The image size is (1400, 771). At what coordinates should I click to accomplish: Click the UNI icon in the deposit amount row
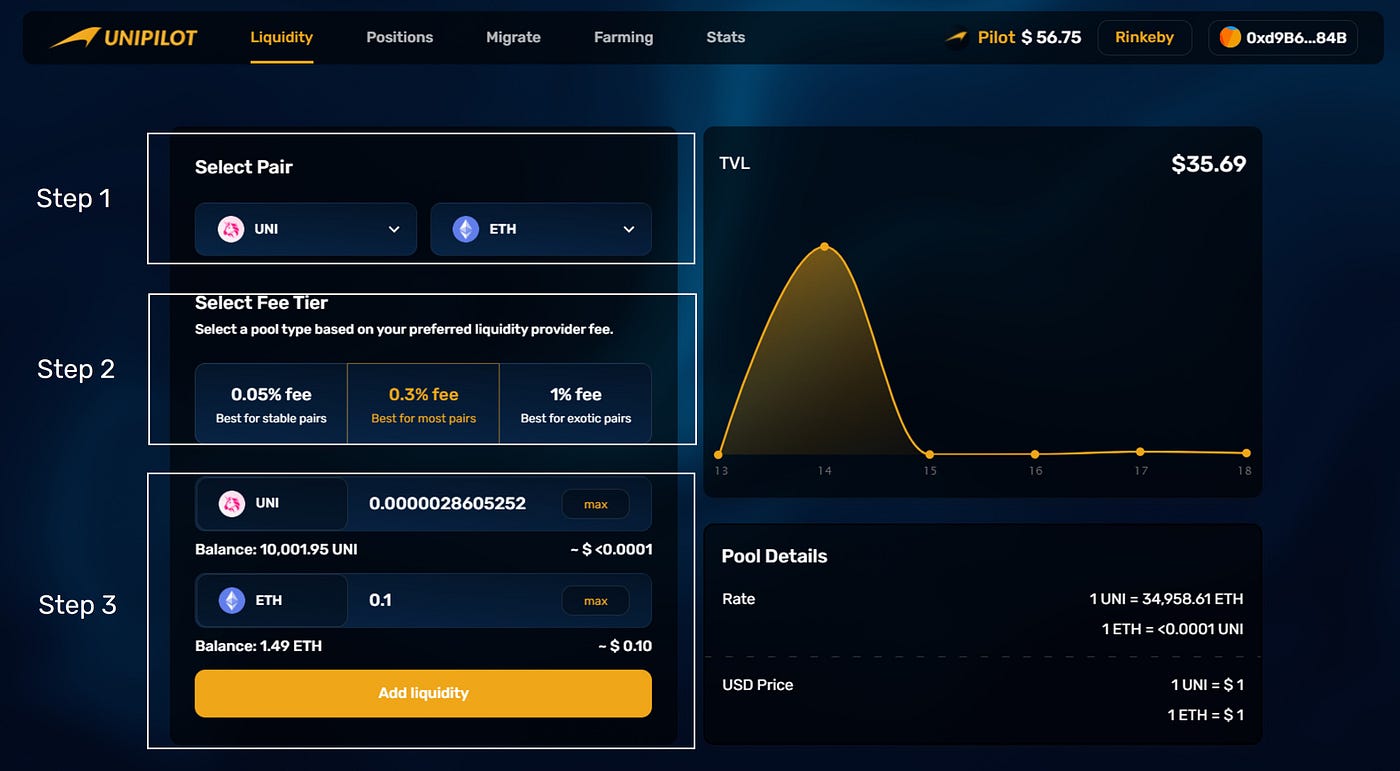(231, 503)
